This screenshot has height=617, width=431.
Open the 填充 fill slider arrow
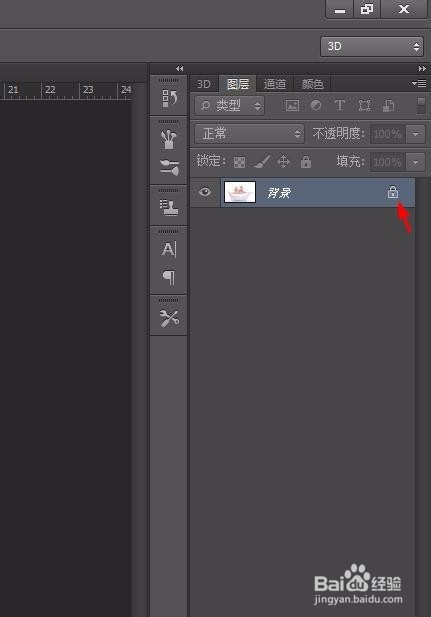coord(416,162)
